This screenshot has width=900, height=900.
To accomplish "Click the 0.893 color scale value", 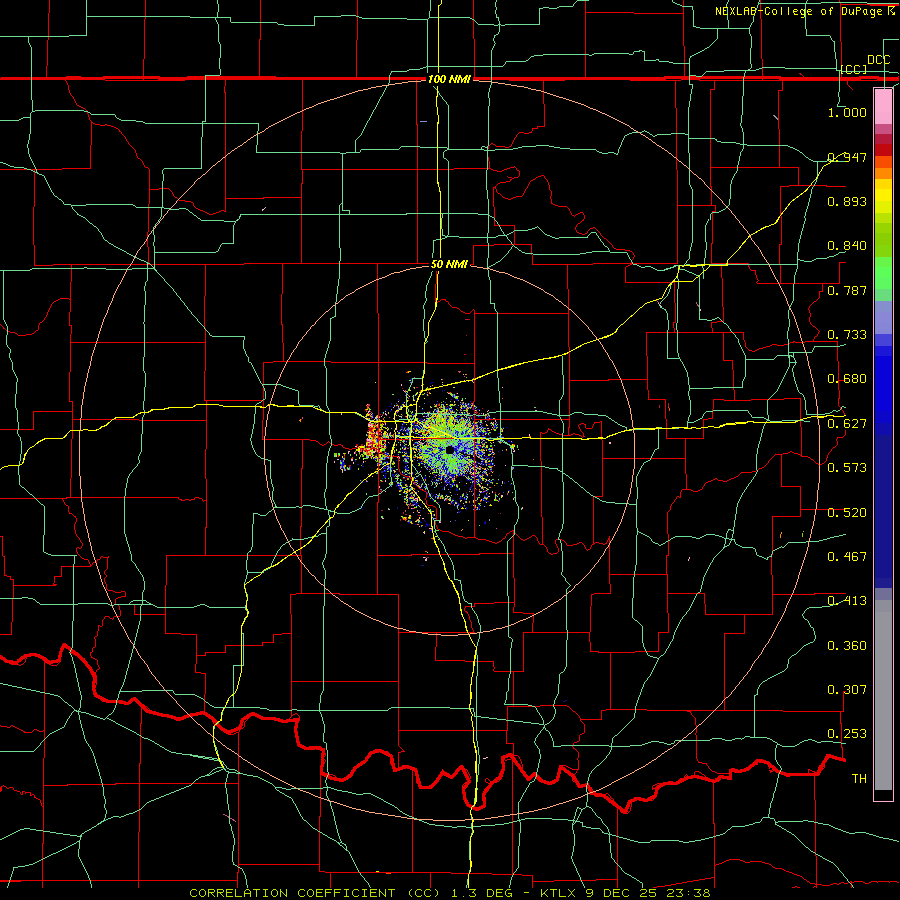I will [x=847, y=201].
